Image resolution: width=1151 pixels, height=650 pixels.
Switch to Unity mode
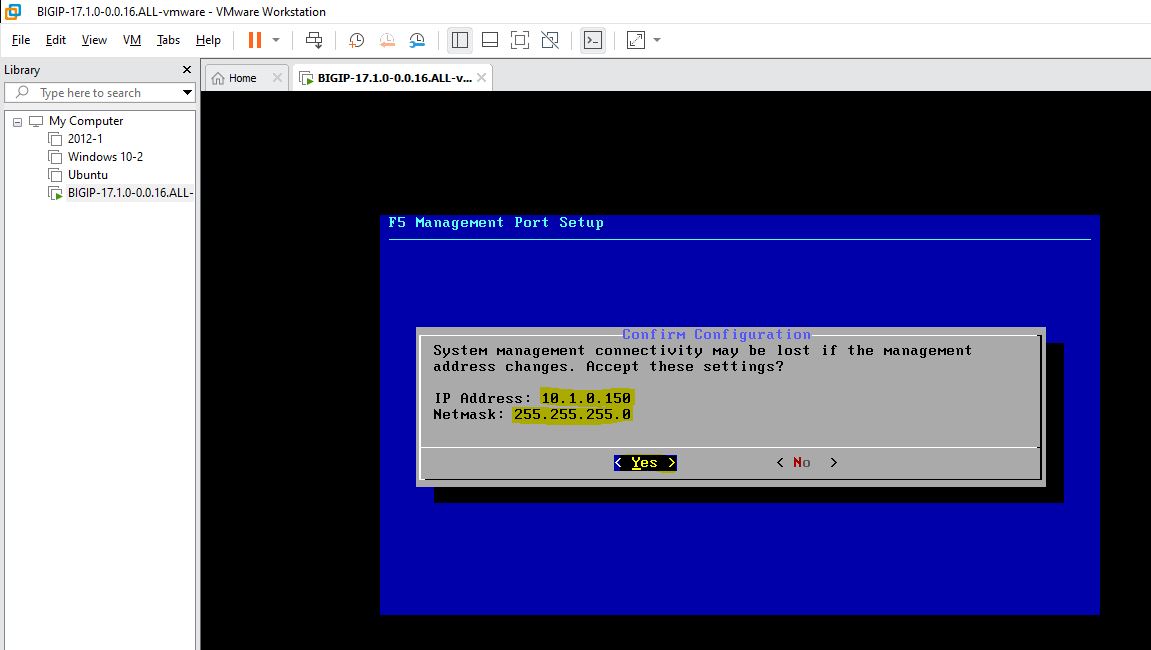(550, 40)
